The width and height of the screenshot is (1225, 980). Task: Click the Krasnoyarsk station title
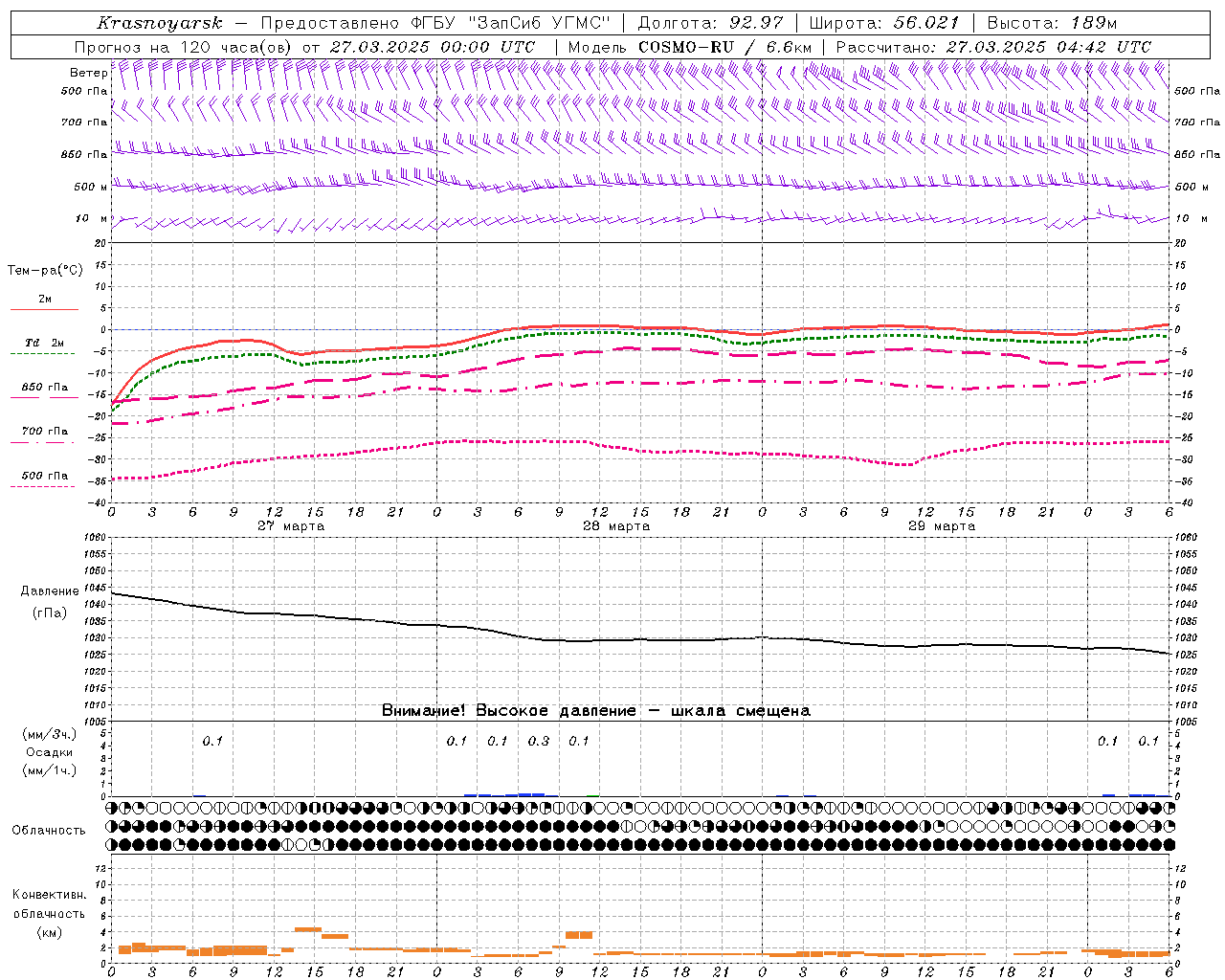point(160,23)
